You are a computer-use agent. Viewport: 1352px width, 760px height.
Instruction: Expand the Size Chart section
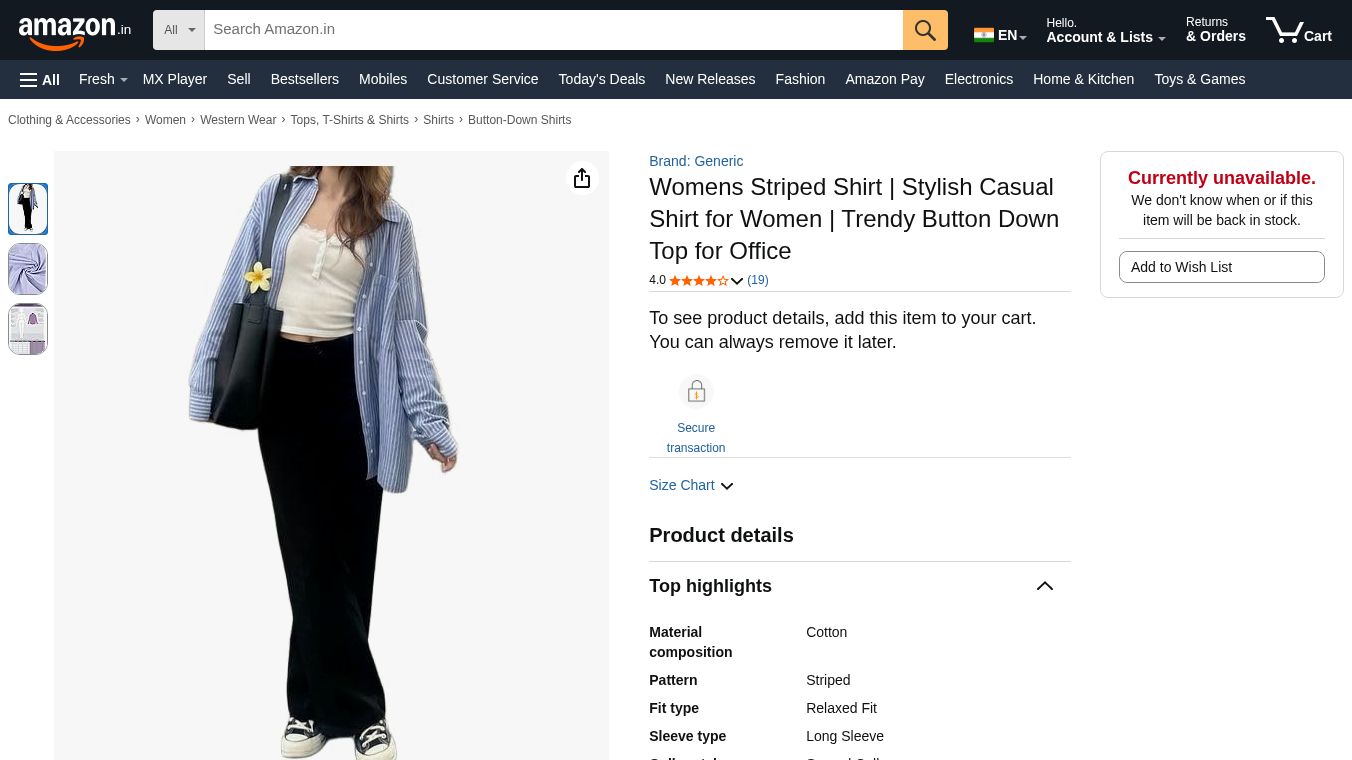coord(691,486)
